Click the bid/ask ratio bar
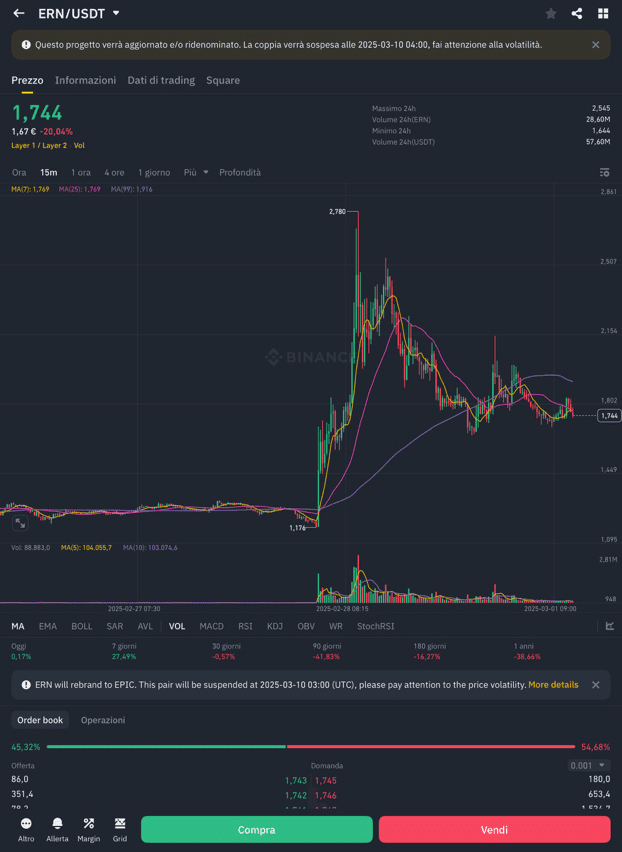 coord(311,747)
